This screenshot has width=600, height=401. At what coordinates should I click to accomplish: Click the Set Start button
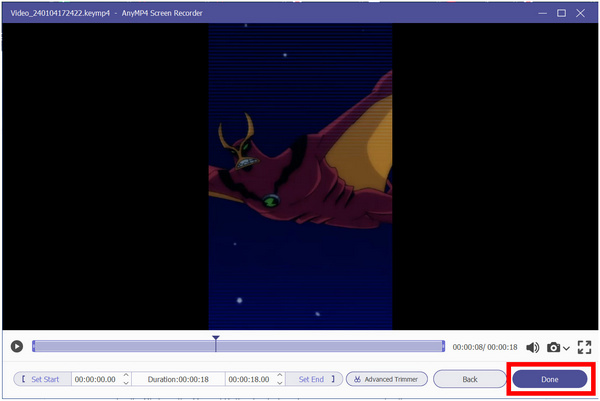[x=42, y=379]
